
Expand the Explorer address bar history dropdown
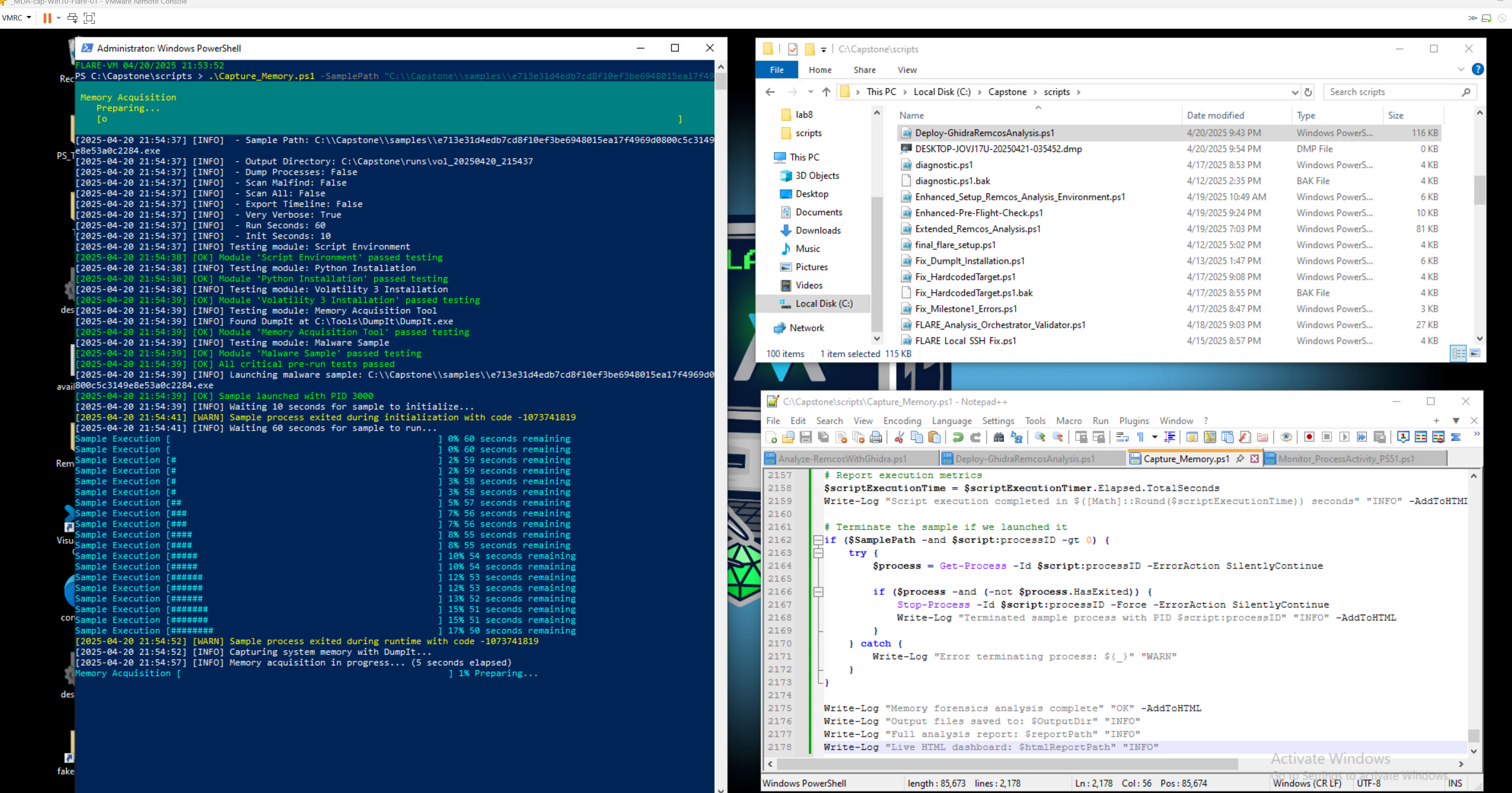coord(1295,92)
